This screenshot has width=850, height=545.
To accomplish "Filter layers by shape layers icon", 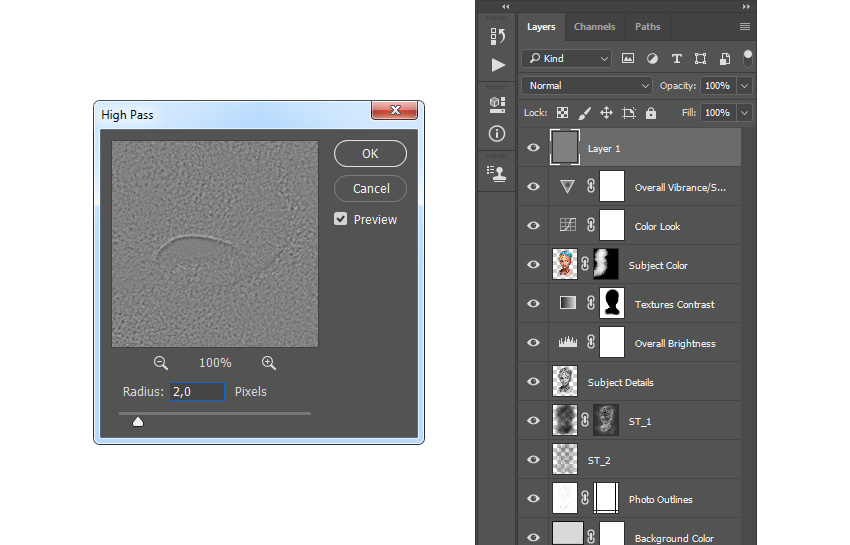I will click(700, 59).
